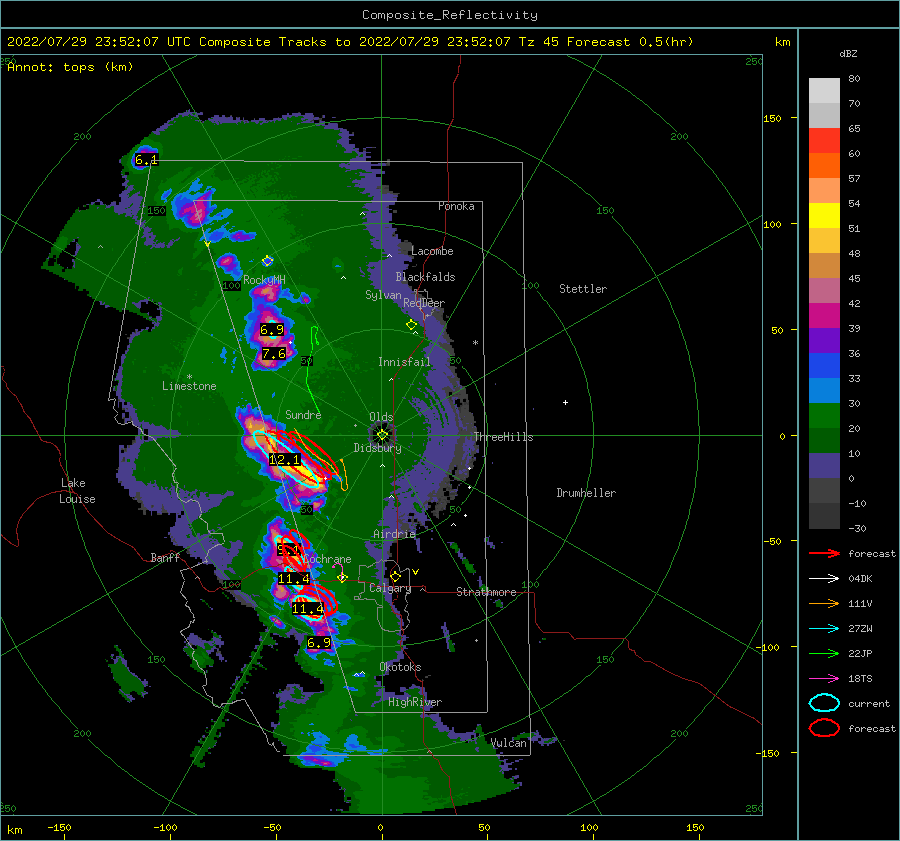Select the light gray band at top of dBZ scale
Viewport: 900px width, 841px height.
[x=824, y=91]
